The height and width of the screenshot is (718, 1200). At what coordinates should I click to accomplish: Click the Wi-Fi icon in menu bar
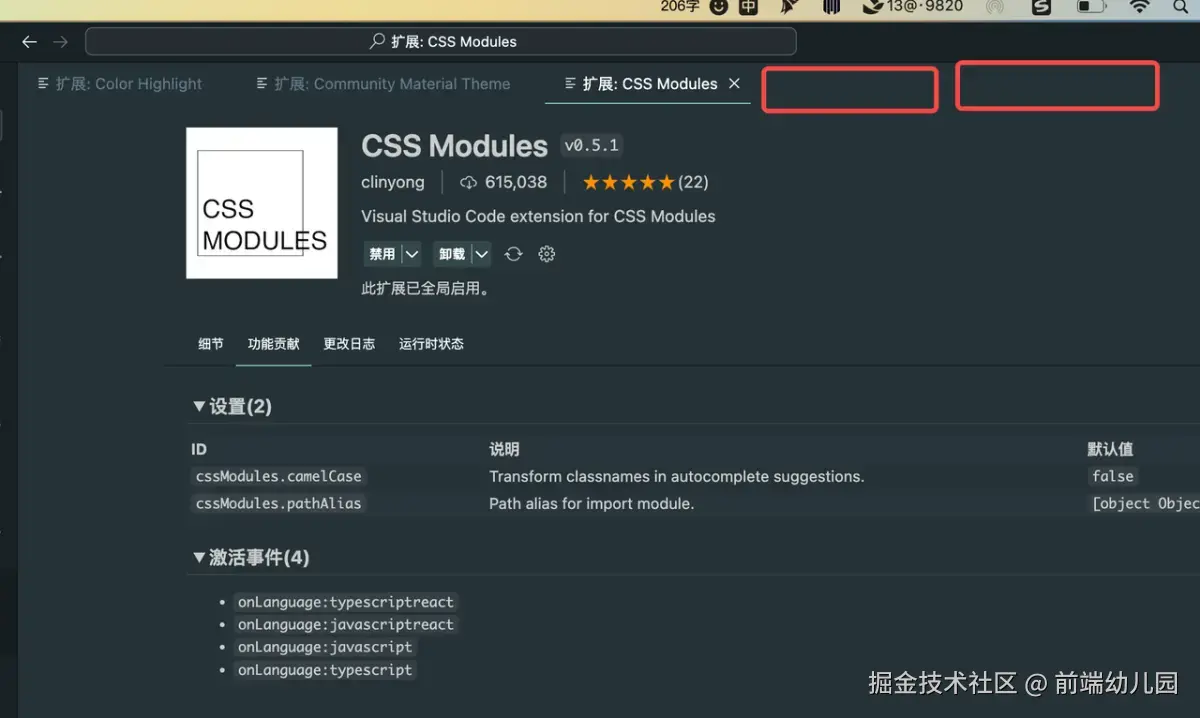(x=1140, y=7)
